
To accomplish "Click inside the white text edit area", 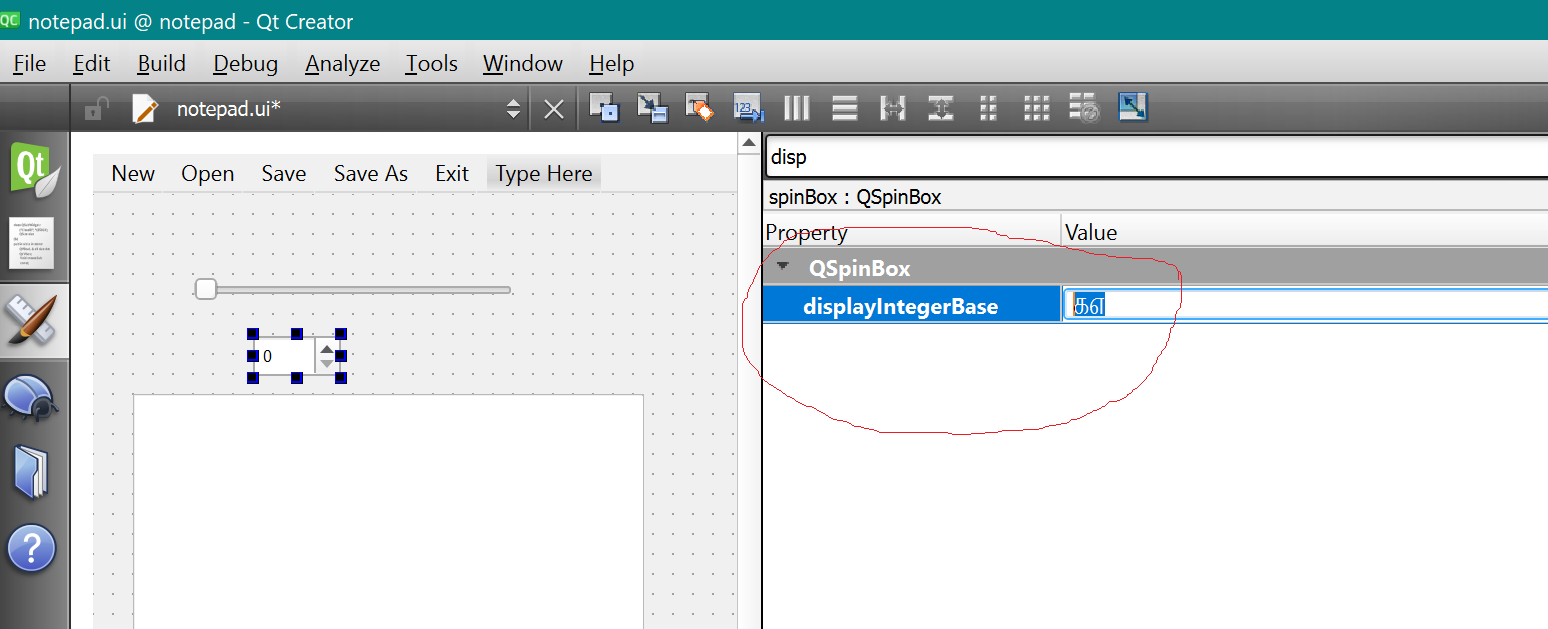I will (389, 511).
